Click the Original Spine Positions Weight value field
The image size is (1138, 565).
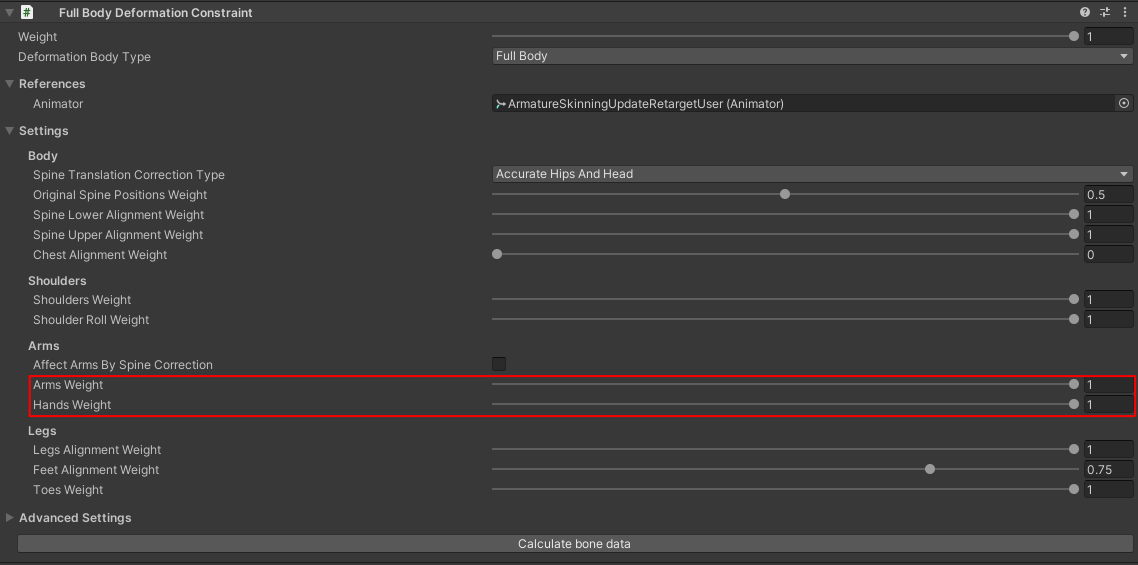(x=1108, y=195)
